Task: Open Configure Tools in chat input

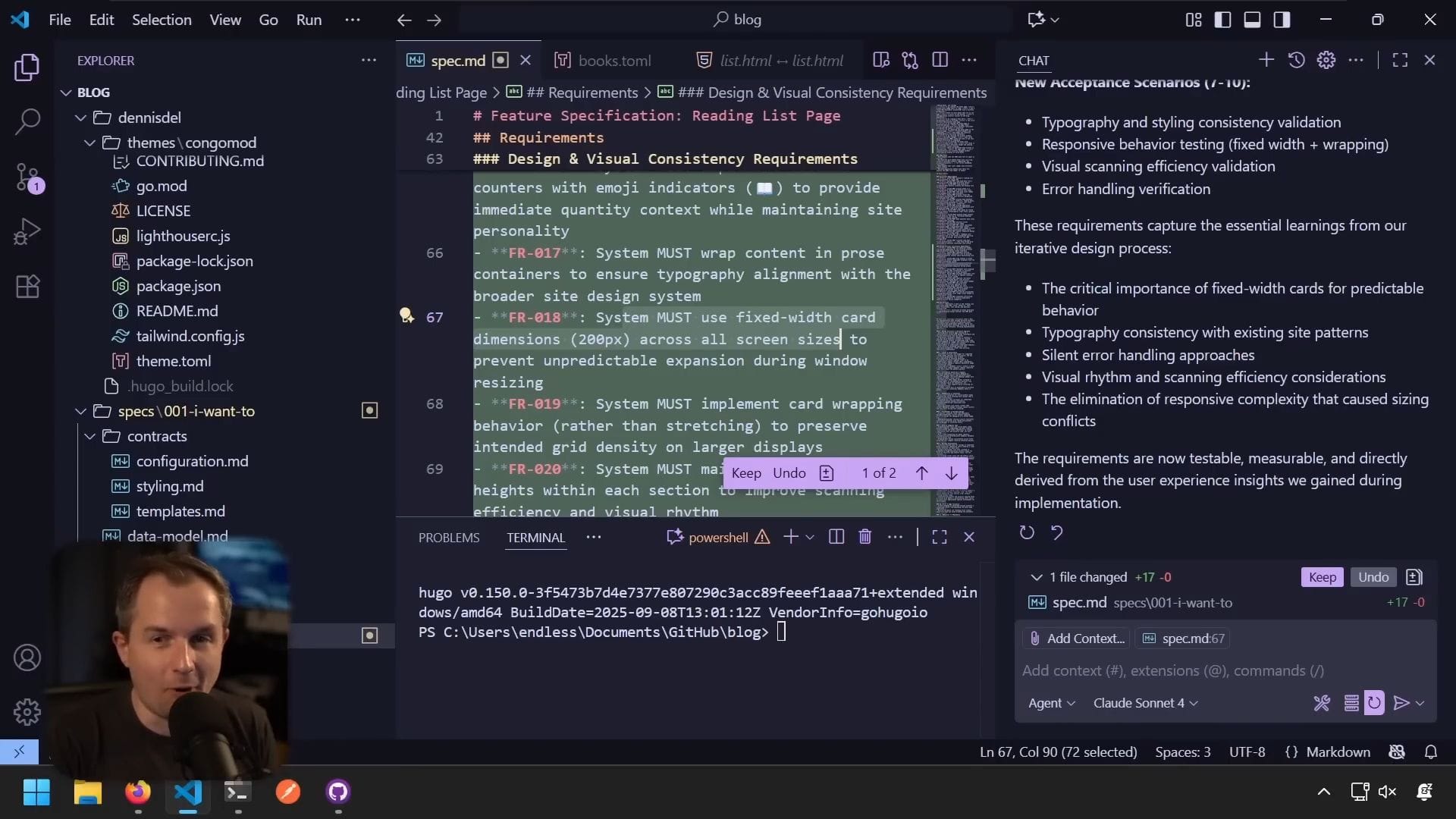Action: tap(1321, 703)
